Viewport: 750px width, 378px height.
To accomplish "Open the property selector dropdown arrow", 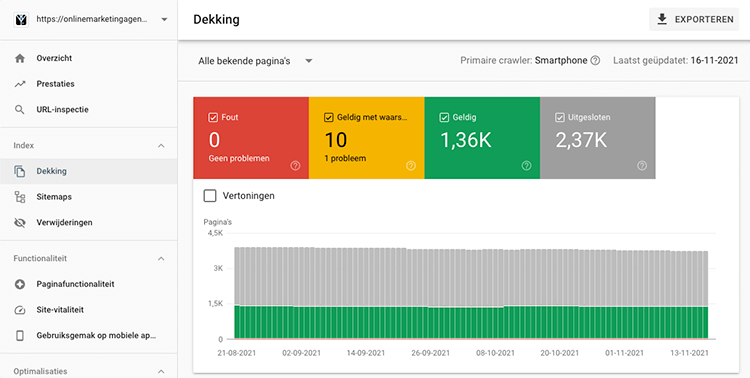I will point(164,20).
